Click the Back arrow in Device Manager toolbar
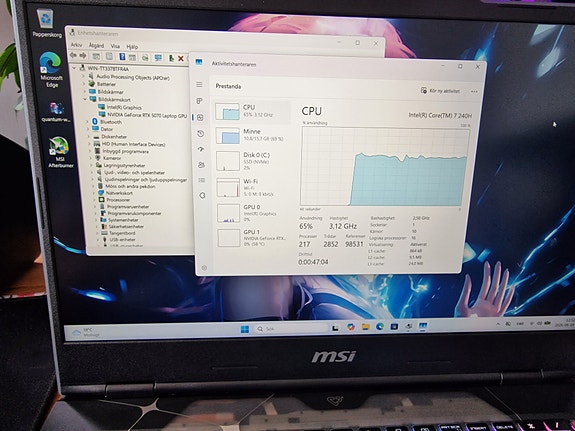The width and height of the screenshot is (575, 431). click(73, 55)
